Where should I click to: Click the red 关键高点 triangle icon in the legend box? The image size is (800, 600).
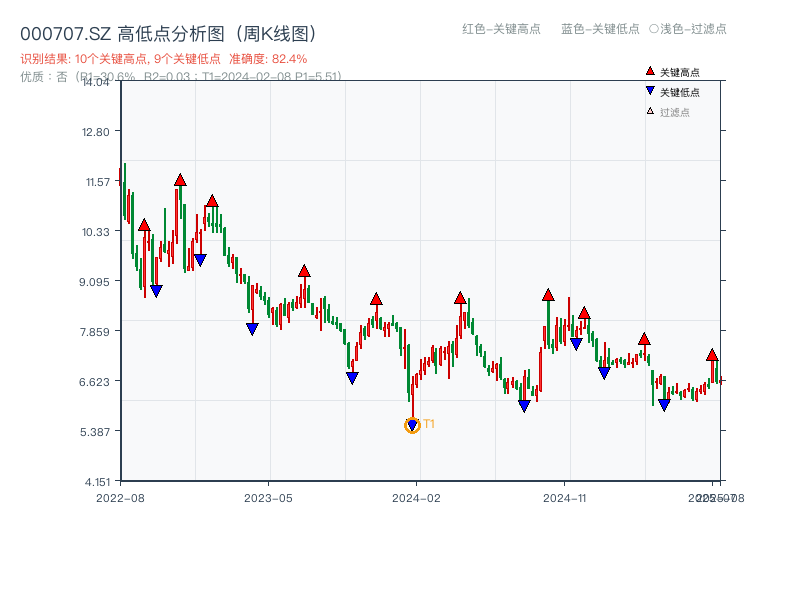tap(650, 72)
